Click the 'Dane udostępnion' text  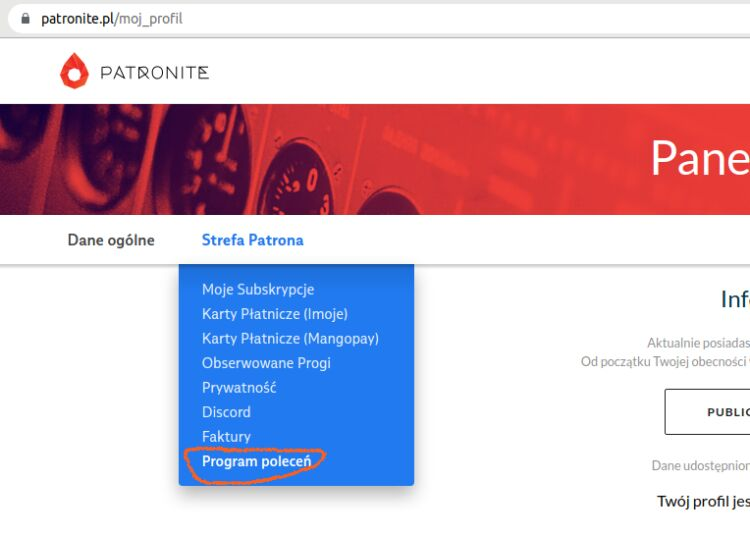coord(700,465)
